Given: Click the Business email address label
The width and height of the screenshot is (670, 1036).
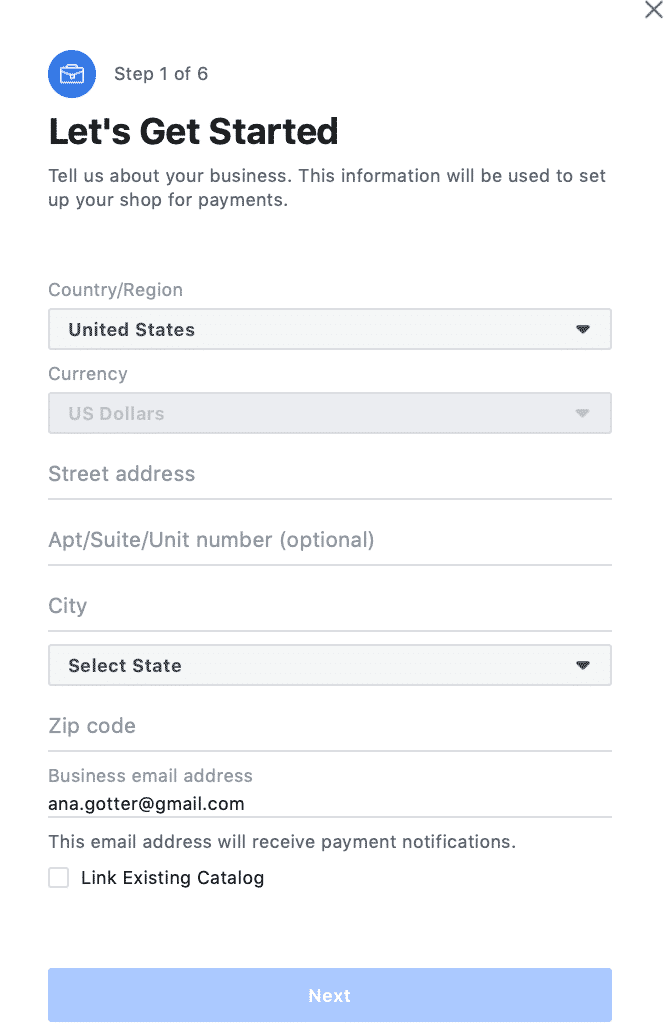Looking at the screenshot, I should pos(151,776).
